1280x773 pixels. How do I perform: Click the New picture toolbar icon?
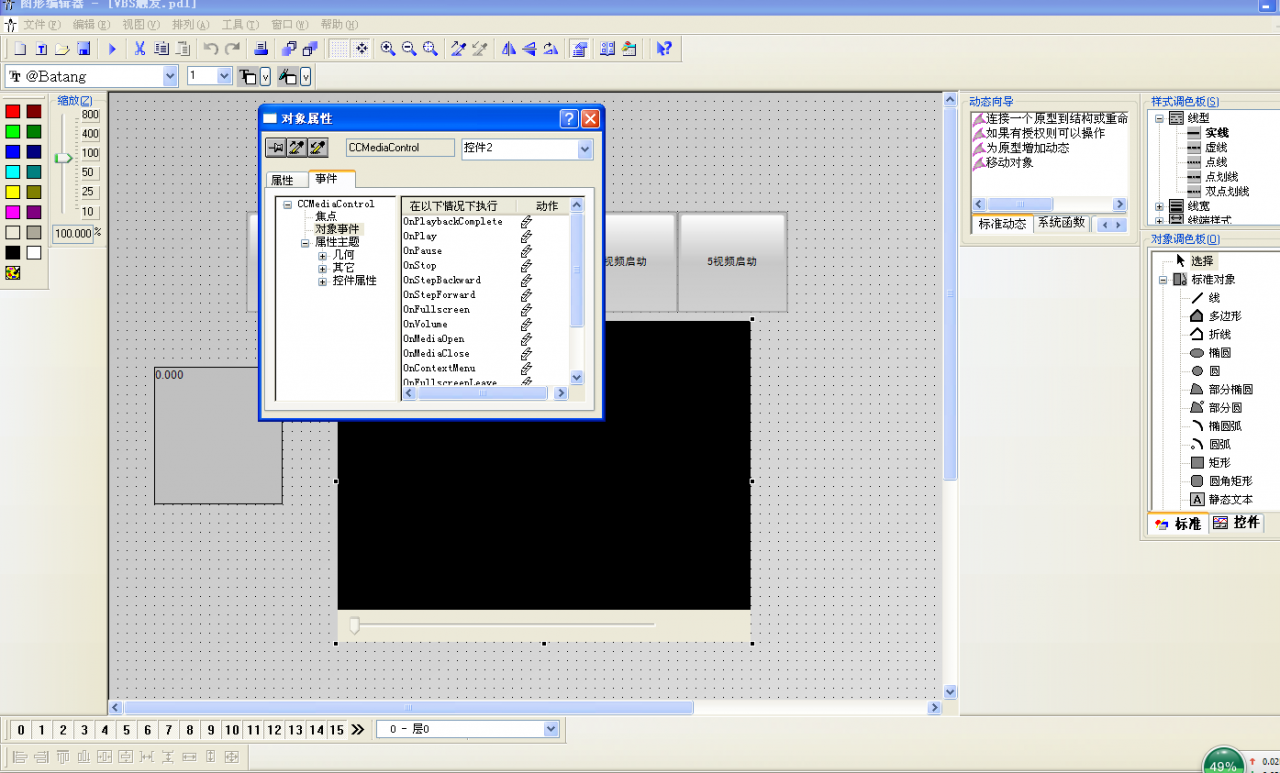(x=20, y=48)
